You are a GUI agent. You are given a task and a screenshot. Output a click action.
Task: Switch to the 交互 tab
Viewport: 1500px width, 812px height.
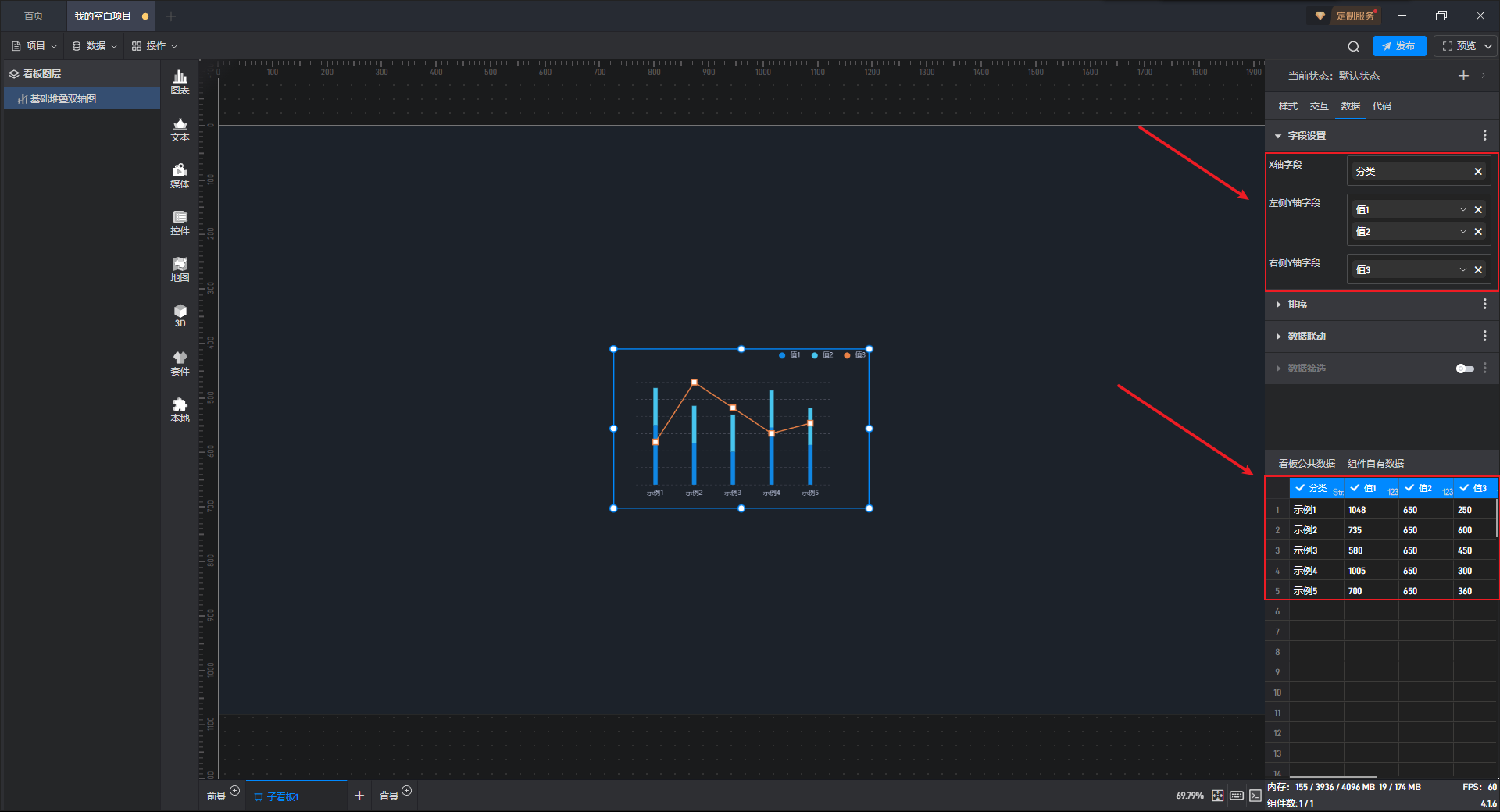[1319, 106]
